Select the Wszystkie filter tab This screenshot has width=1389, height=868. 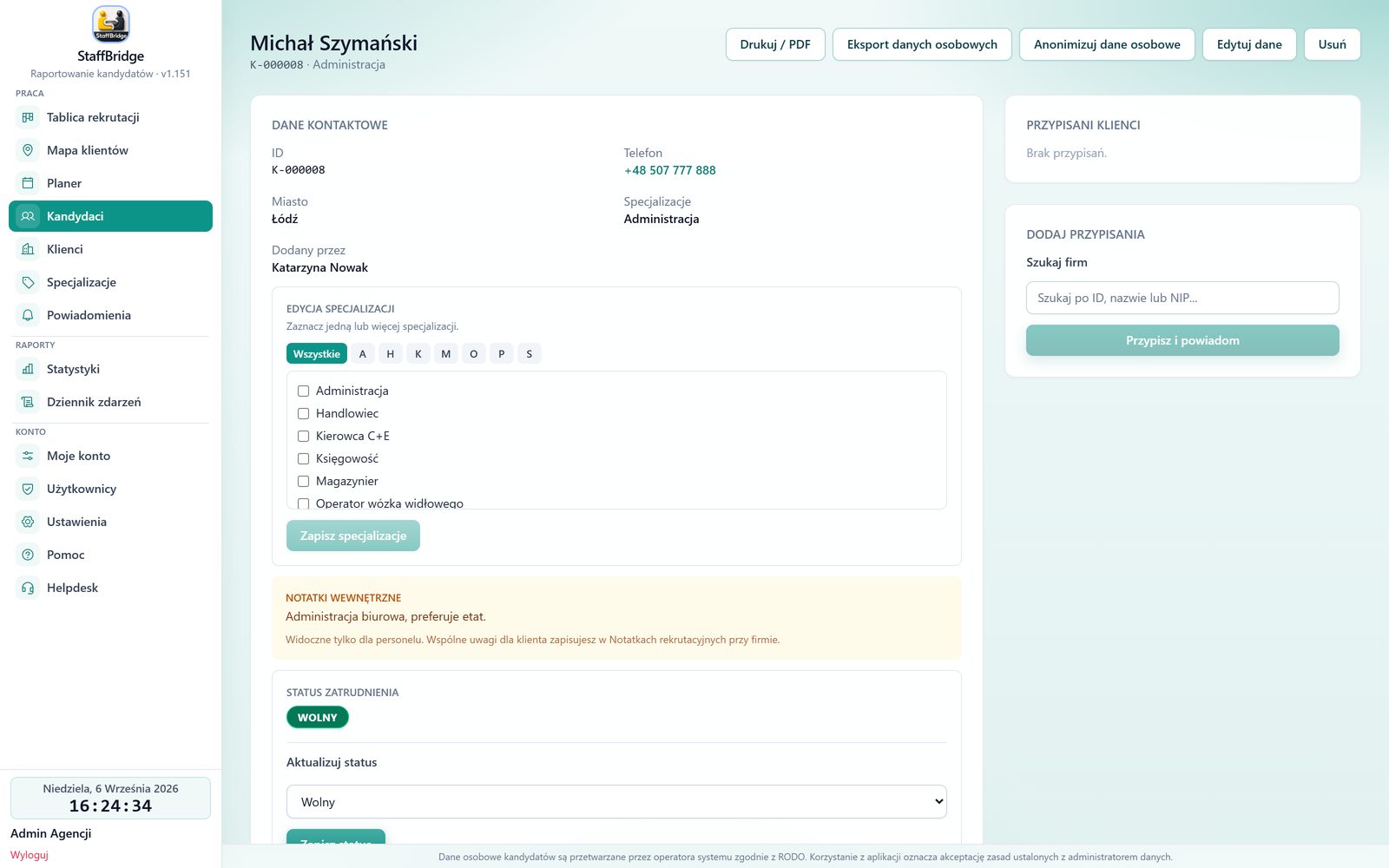(317, 353)
